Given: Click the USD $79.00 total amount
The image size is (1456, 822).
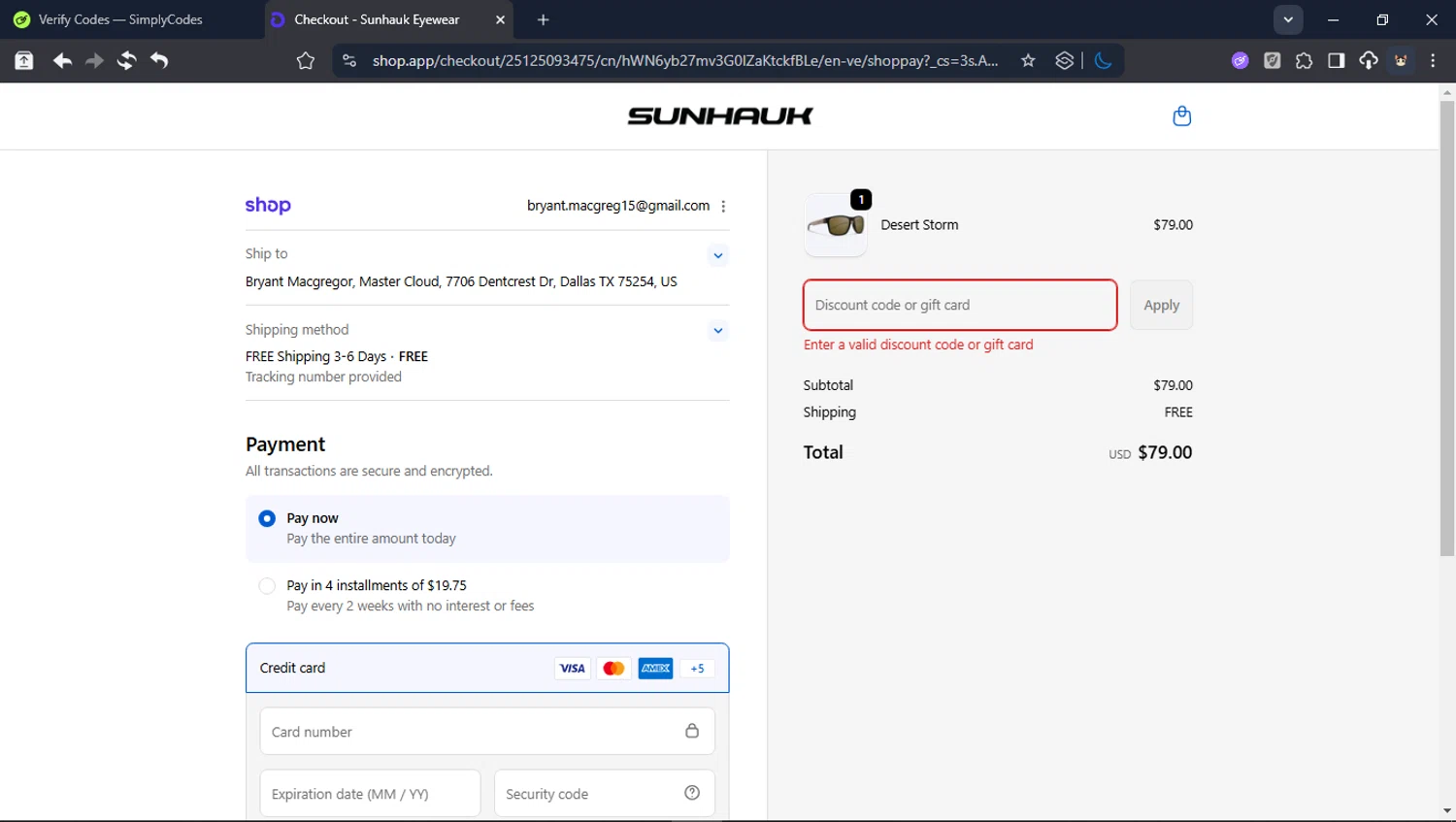Looking at the screenshot, I should tap(1150, 452).
